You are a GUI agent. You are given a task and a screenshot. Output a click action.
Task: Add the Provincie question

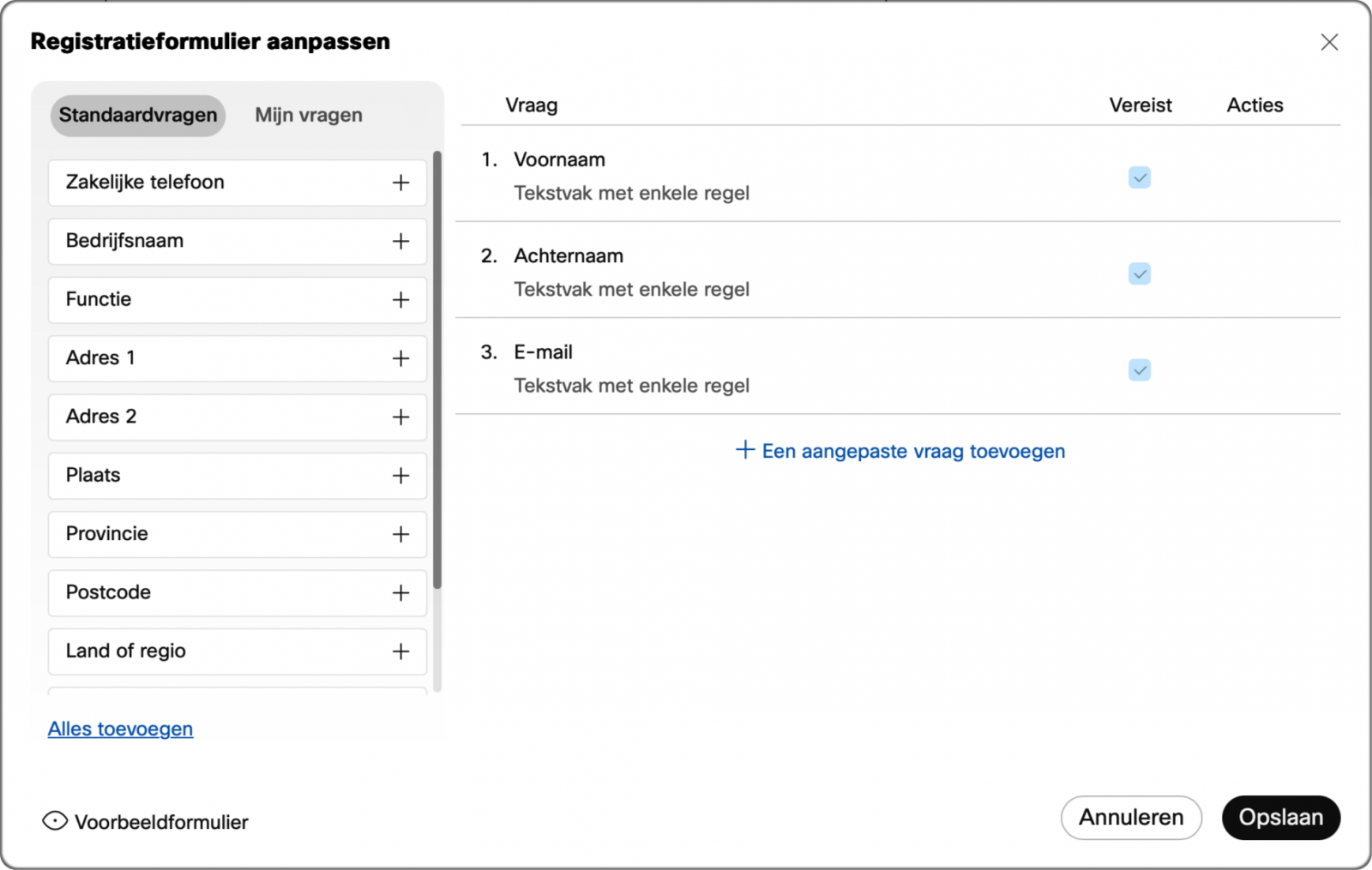click(x=400, y=534)
